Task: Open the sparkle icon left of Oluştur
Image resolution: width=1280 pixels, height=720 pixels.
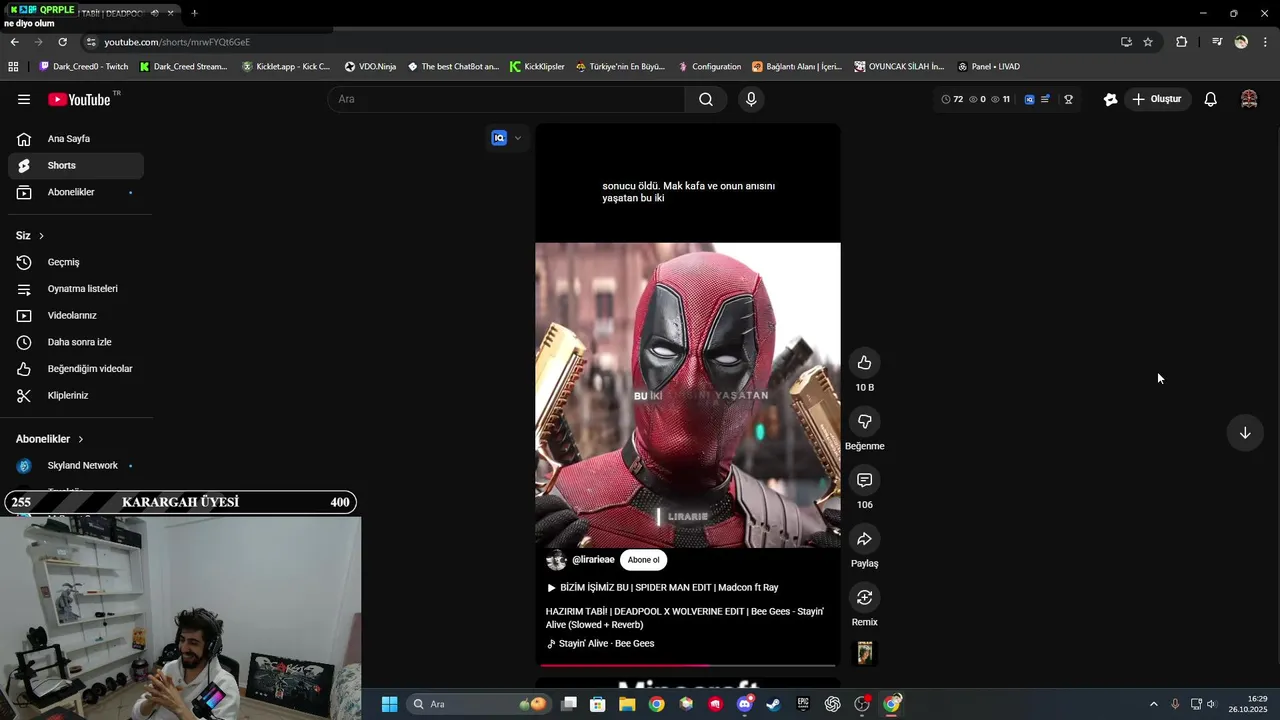Action: 1110,99
